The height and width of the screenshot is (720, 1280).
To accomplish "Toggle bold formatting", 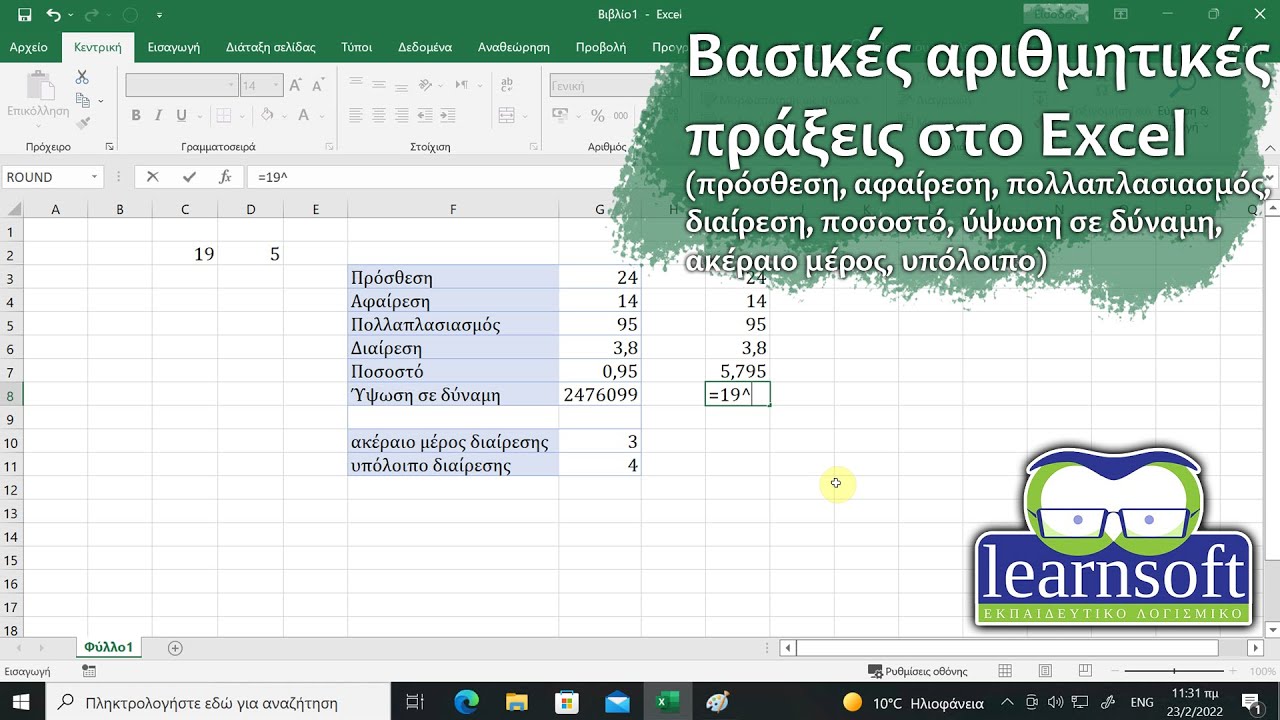I will click(x=136, y=115).
